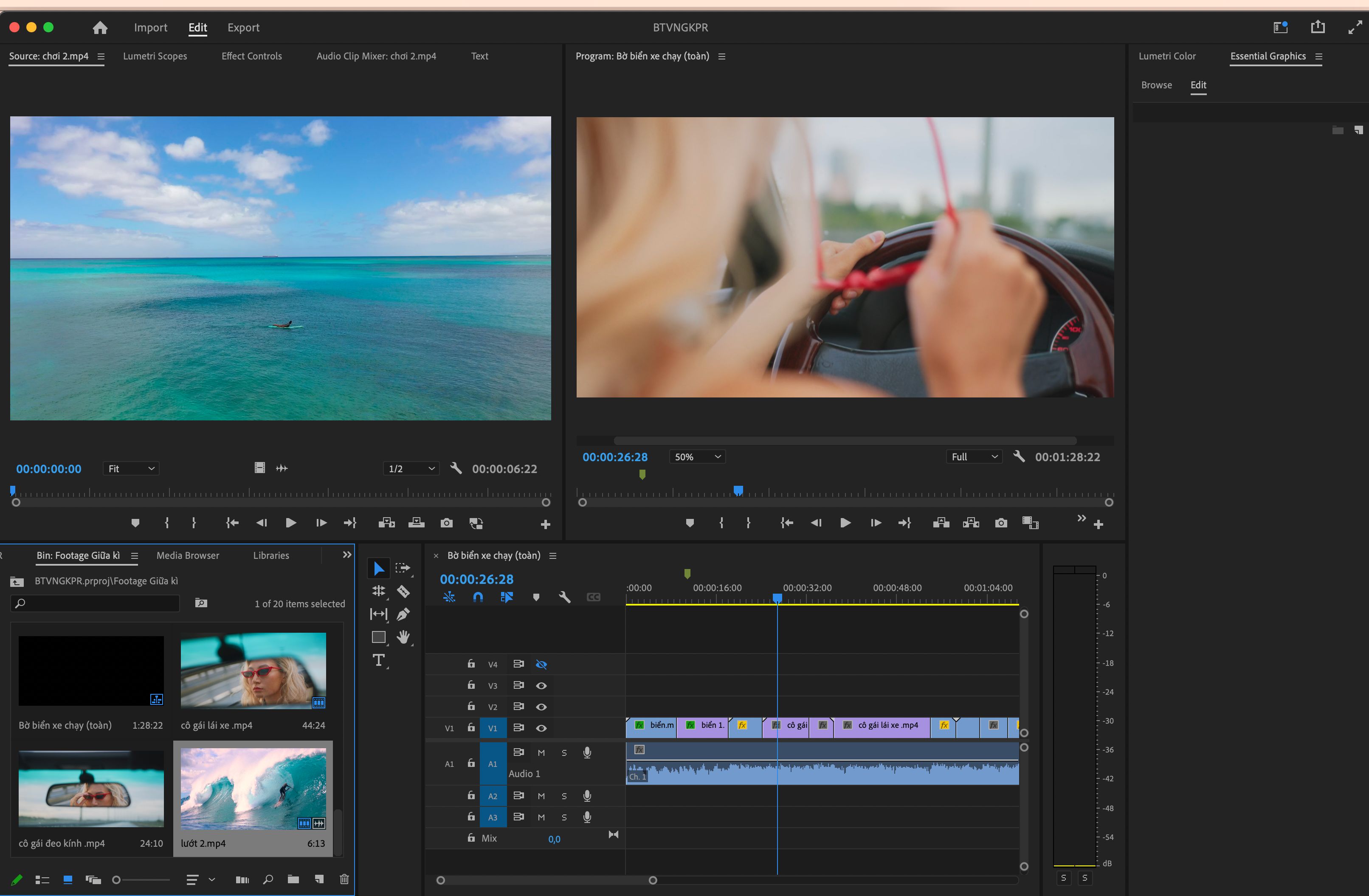
Task: Open Source playback resolution 1/2 dropdown
Action: [x=411, y=469]
